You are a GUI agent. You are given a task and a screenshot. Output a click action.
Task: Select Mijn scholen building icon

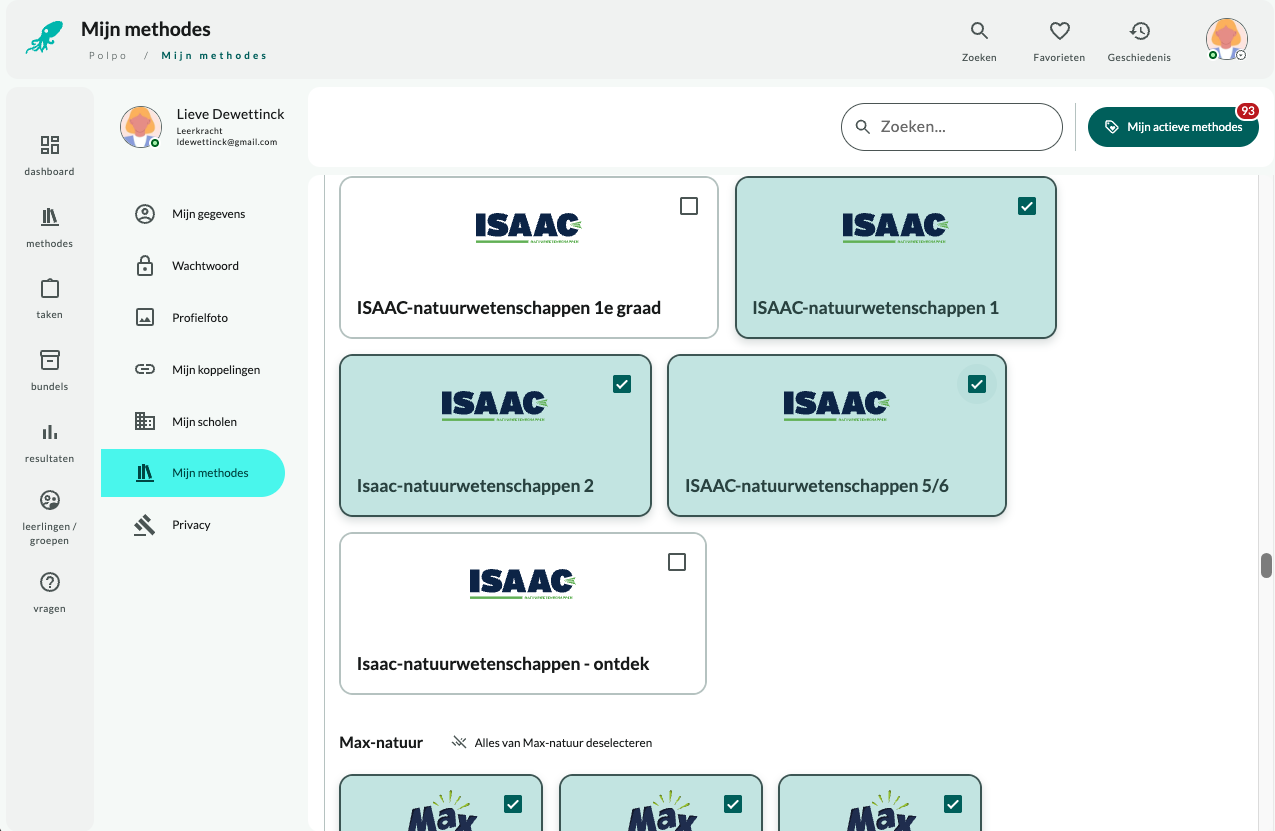click(x=145, y=422)
